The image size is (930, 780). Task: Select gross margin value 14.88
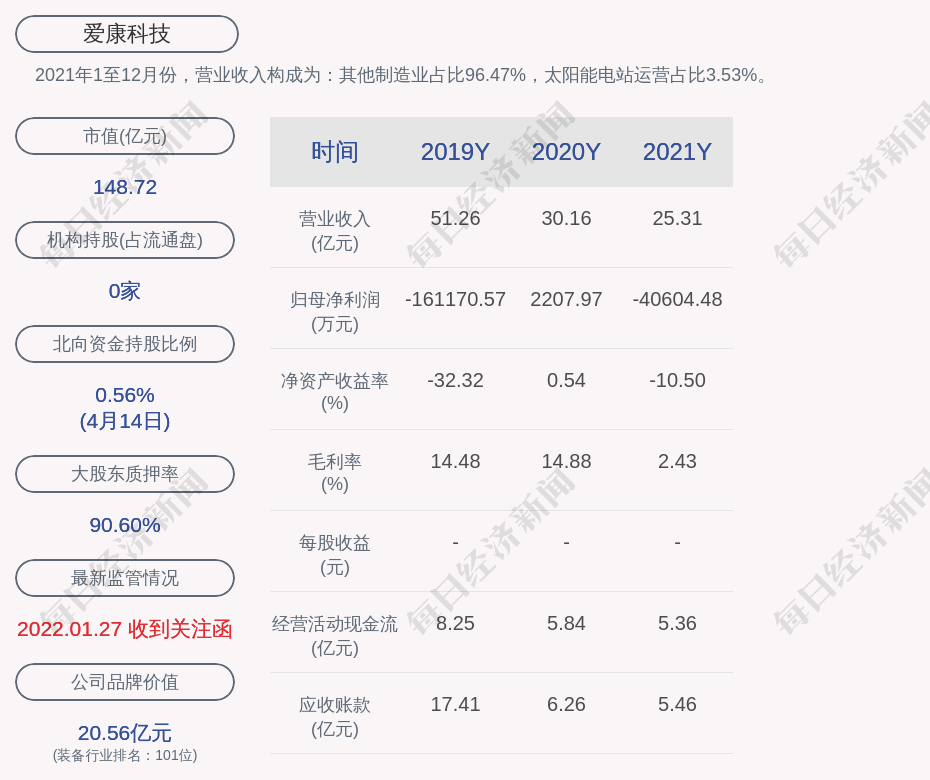566,461
